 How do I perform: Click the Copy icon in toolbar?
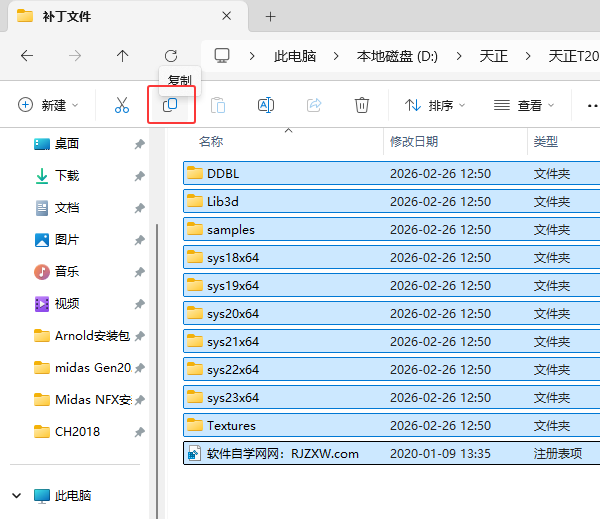[x=170, y=104]
